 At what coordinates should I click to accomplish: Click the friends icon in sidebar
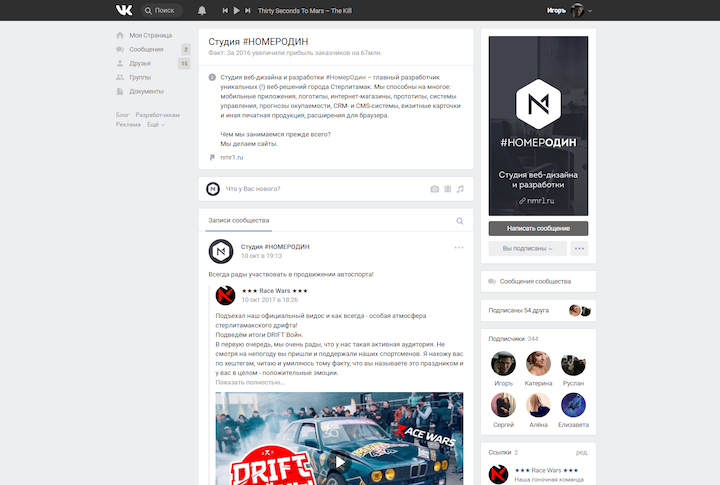tap(120, 63)
